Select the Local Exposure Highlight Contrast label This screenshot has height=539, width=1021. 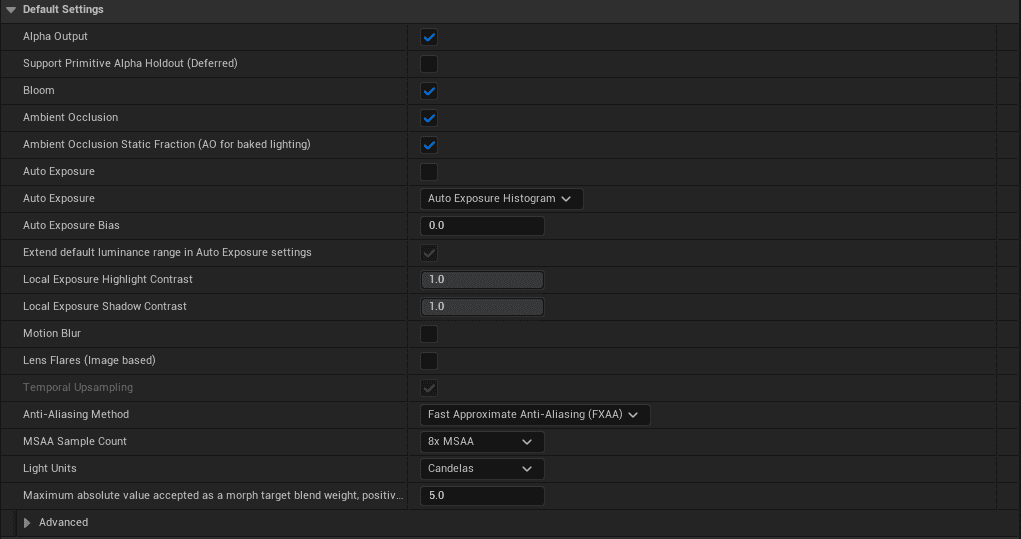pos(108,279)
